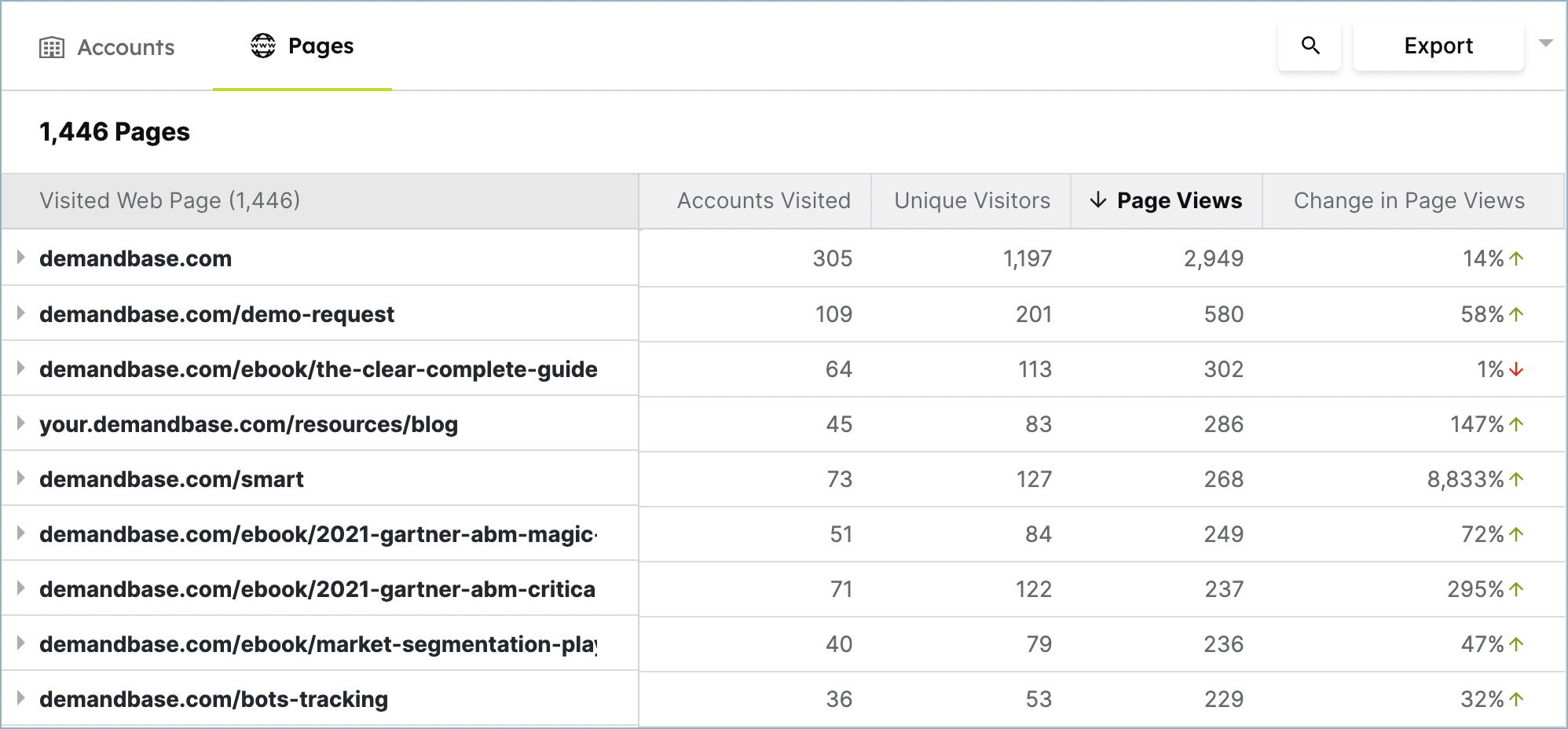Screen dimensions: 1568x729
Task: Click the up arrow next to 32%
Action: pos(1516,699)
